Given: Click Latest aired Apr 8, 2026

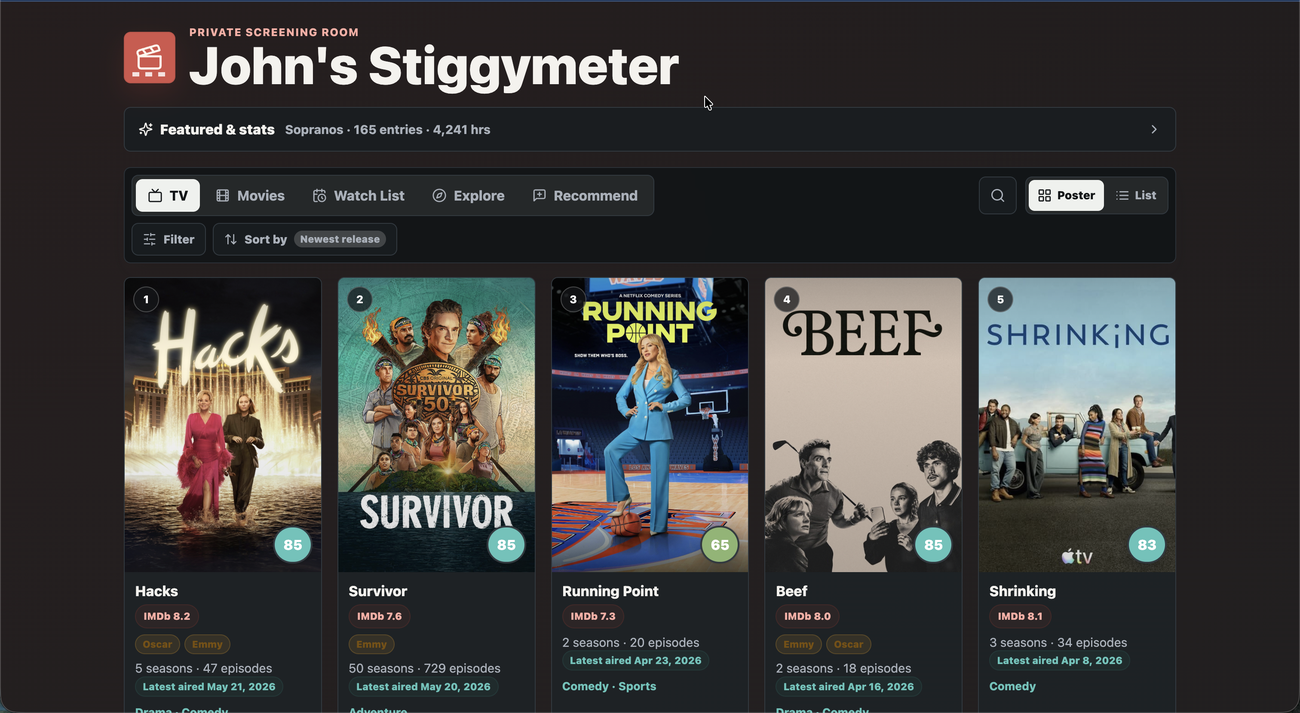Looking at the screenshot, I should click(x=1060, y=661).
